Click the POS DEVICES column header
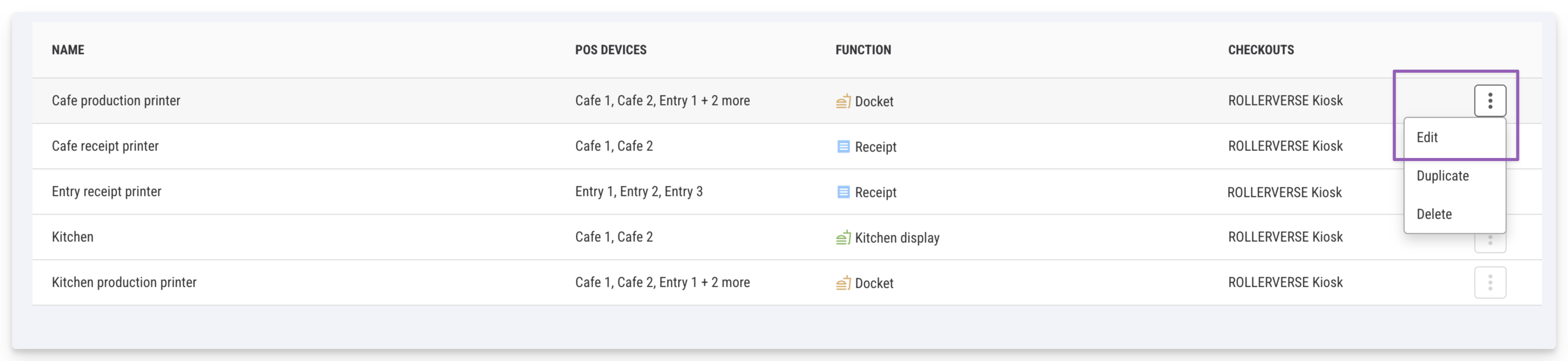1568x361 pixels. 611,50
